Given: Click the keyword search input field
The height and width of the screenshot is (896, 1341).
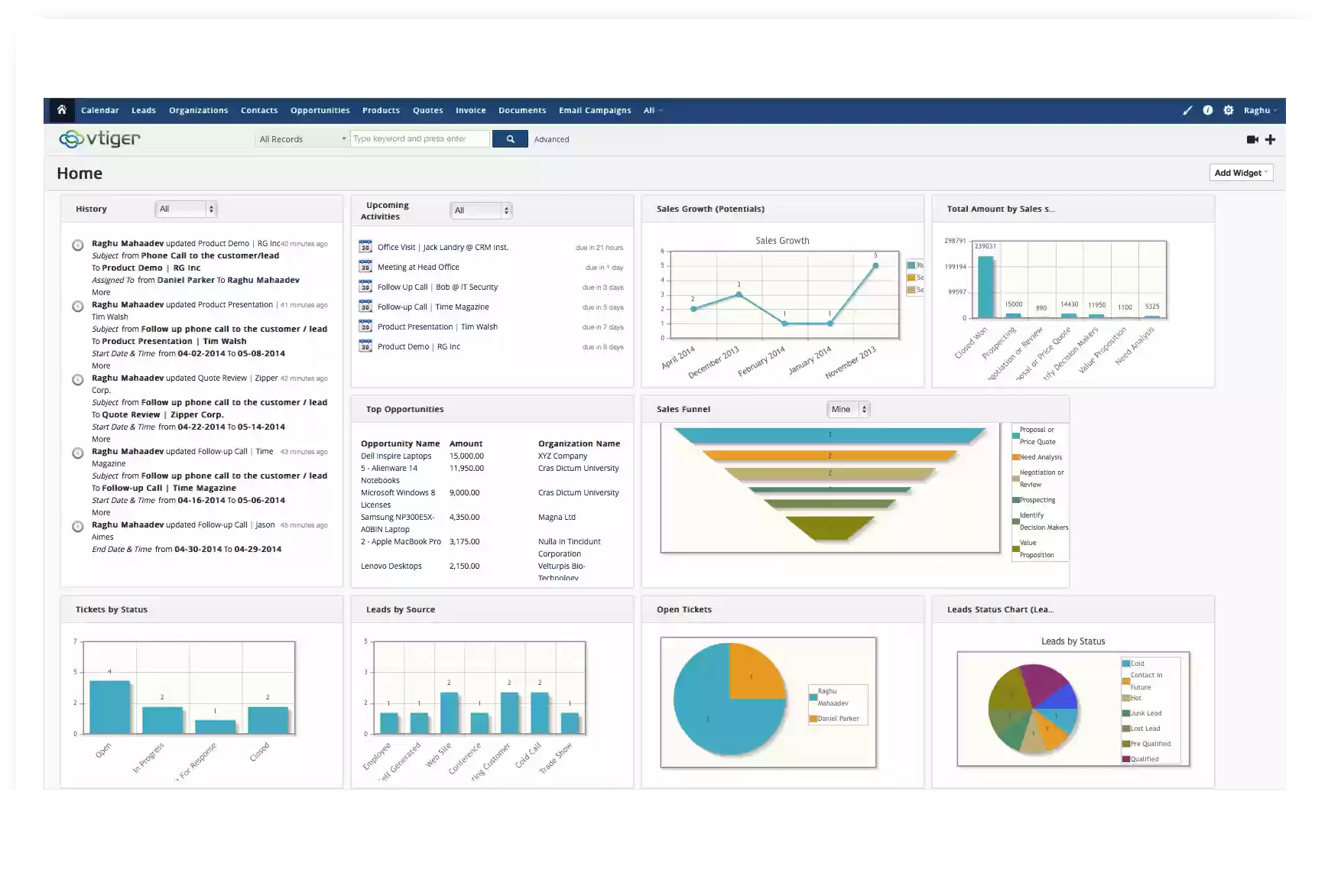Looking at the screenshot, I should coord(420,138).
